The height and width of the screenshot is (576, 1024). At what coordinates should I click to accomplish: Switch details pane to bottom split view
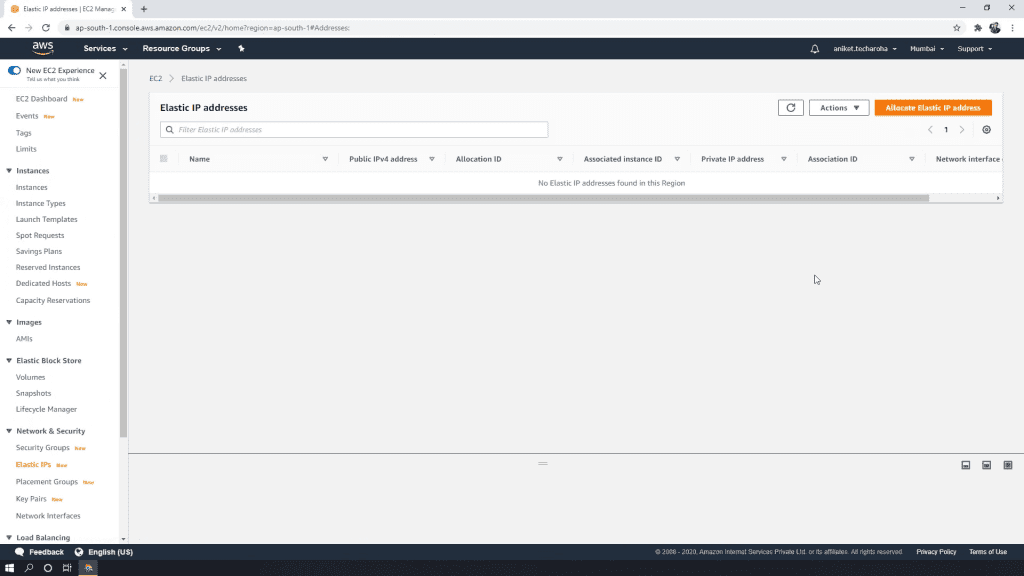(965, 465)
